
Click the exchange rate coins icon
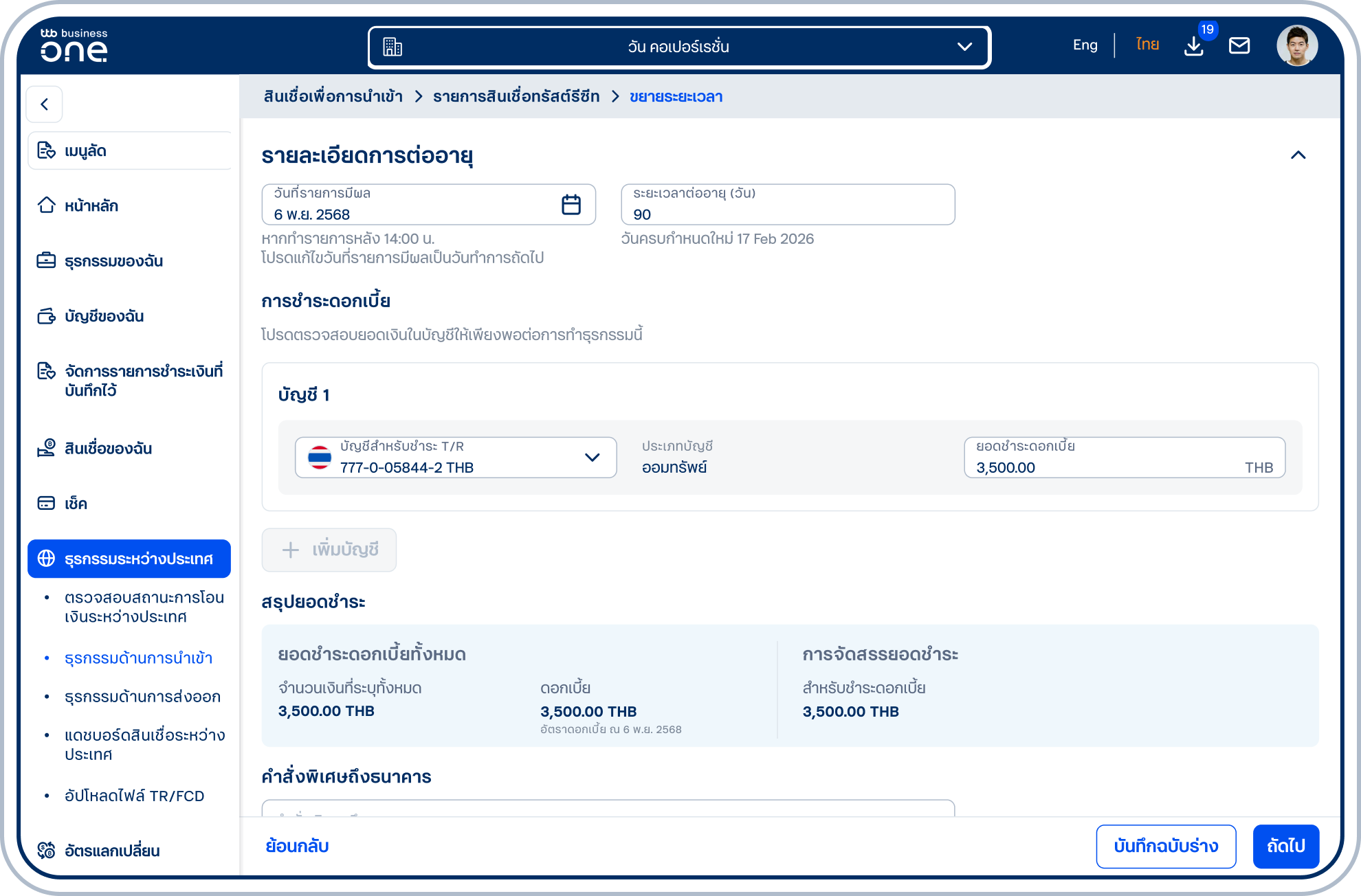pos(46,851)
